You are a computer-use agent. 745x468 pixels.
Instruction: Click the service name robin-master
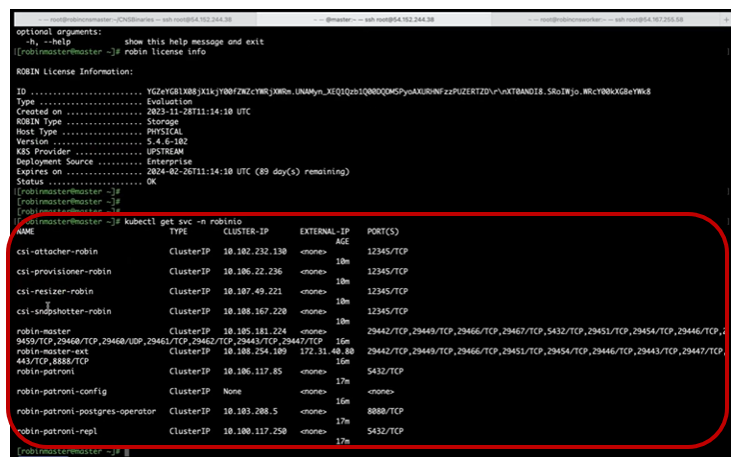43,331
